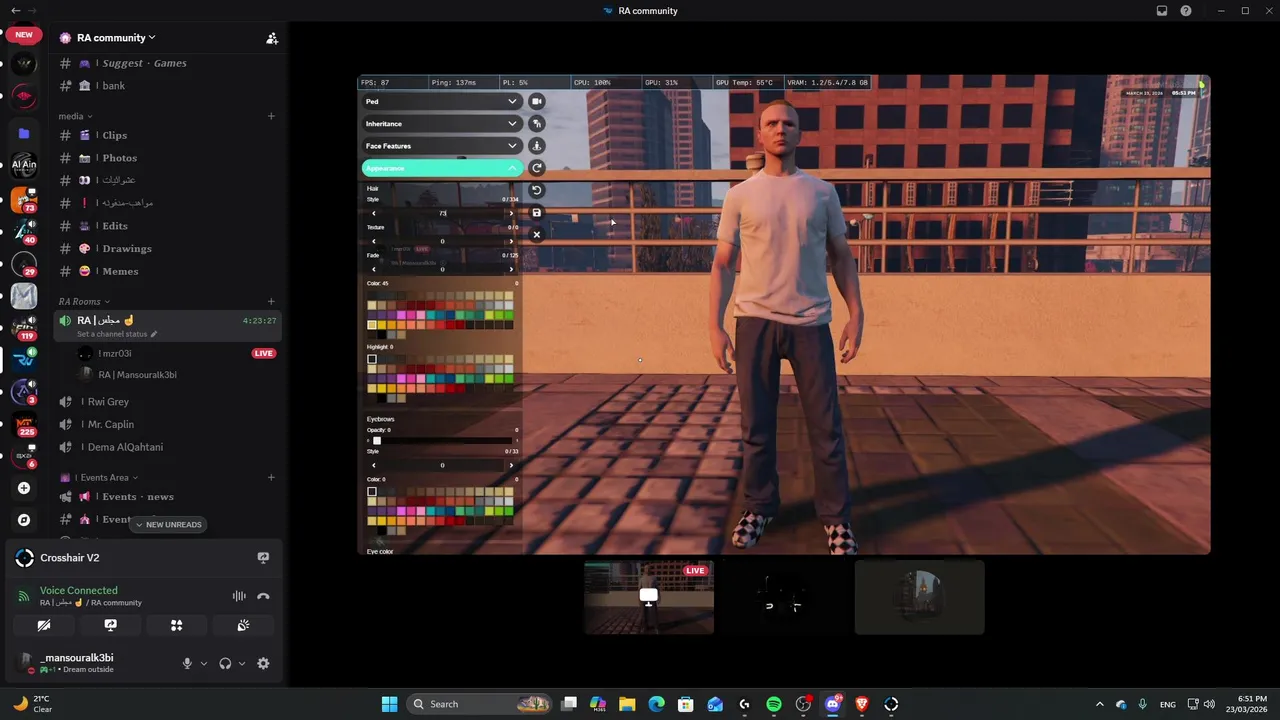Collapse the RA Rooms category

coord(84,301)
